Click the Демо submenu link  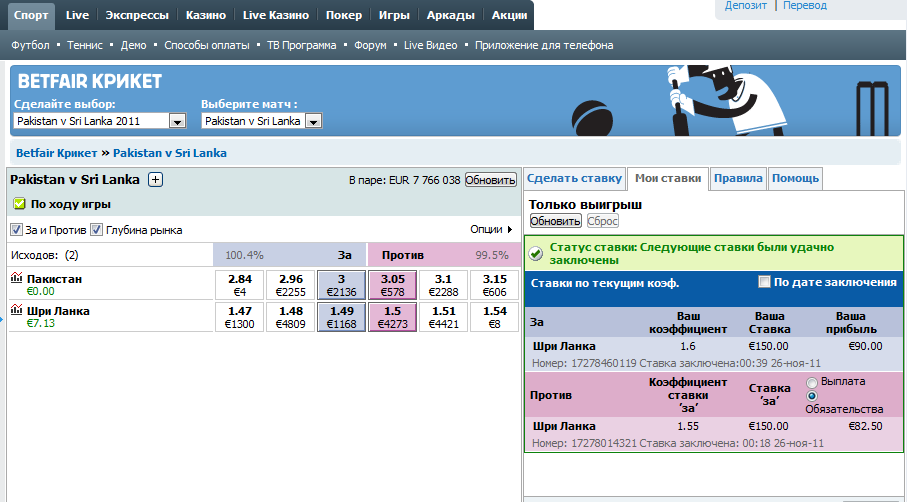point(134,45)
